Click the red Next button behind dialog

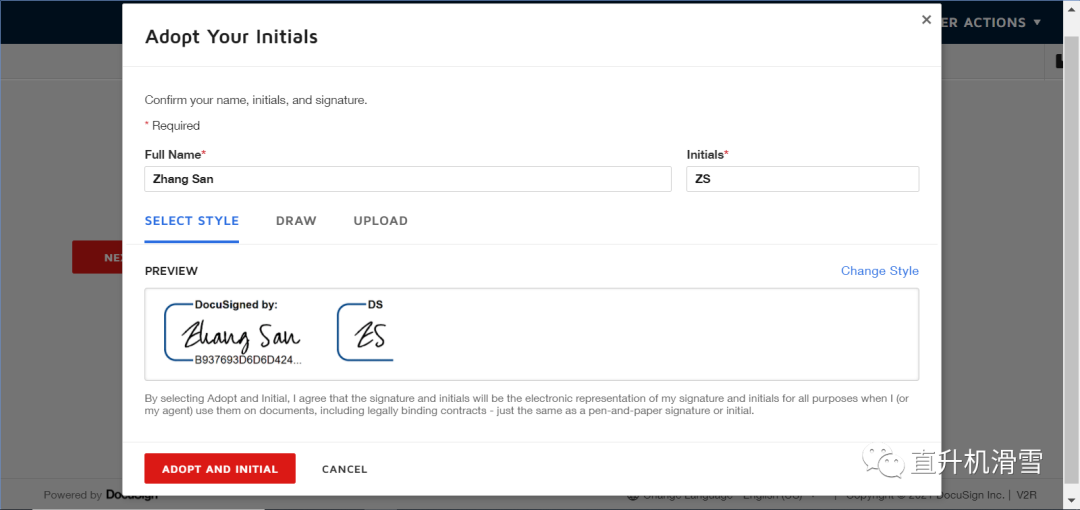pyautogui.click(x=97, y=257)
